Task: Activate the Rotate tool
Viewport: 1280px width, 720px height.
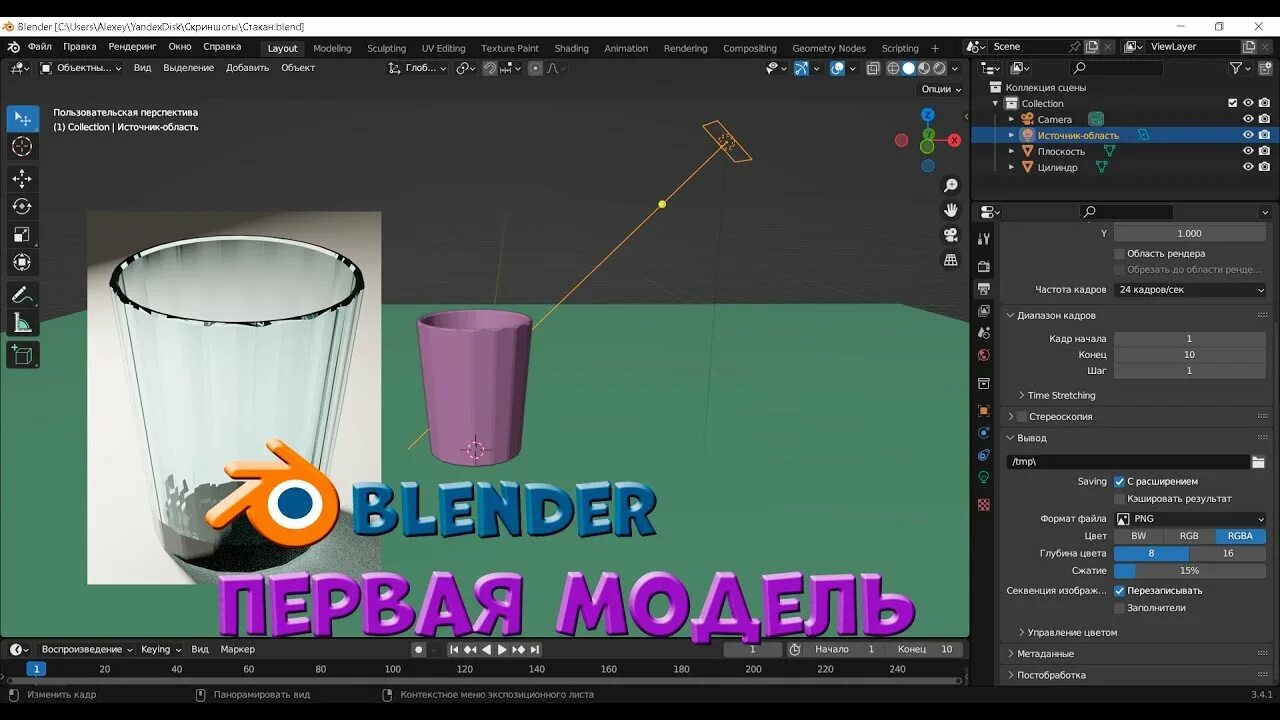Action: [x=22, y=207]
